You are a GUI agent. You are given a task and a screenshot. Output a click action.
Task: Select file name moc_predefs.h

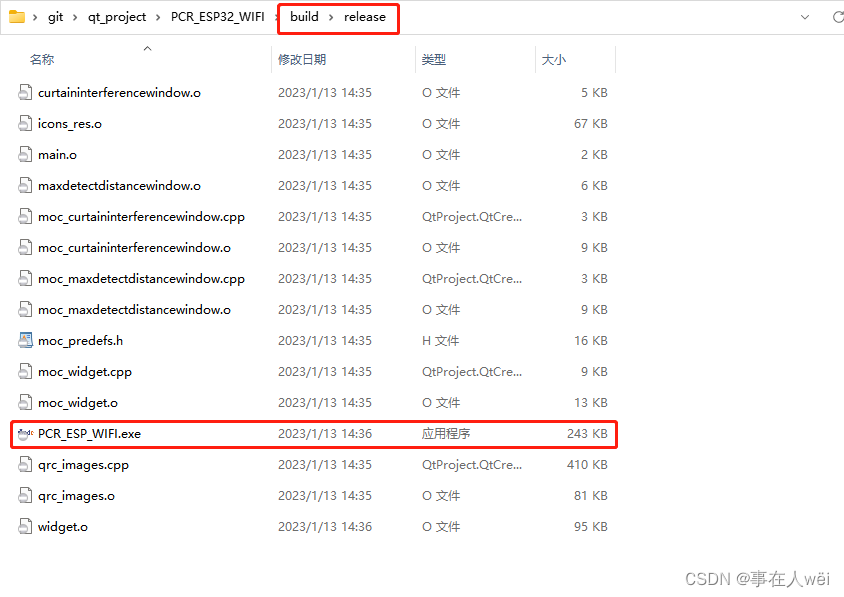coord(80,341)
